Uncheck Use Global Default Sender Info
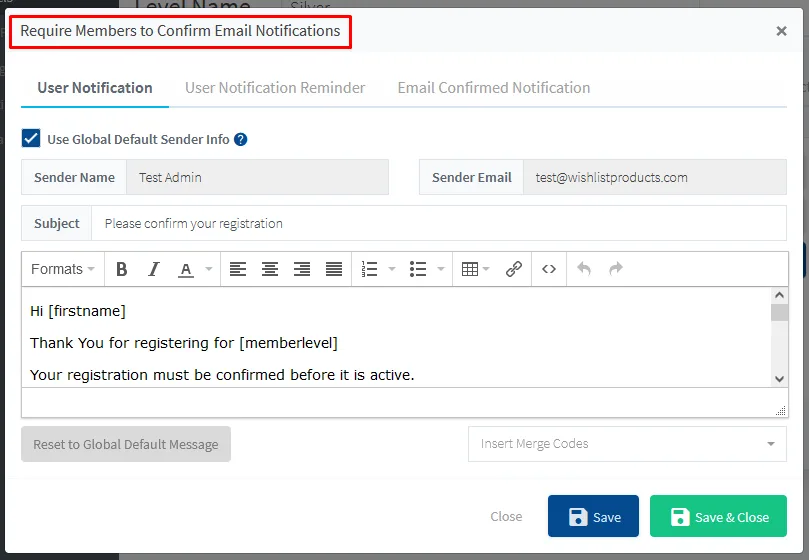The image size is (809, 560). [31, 139]
